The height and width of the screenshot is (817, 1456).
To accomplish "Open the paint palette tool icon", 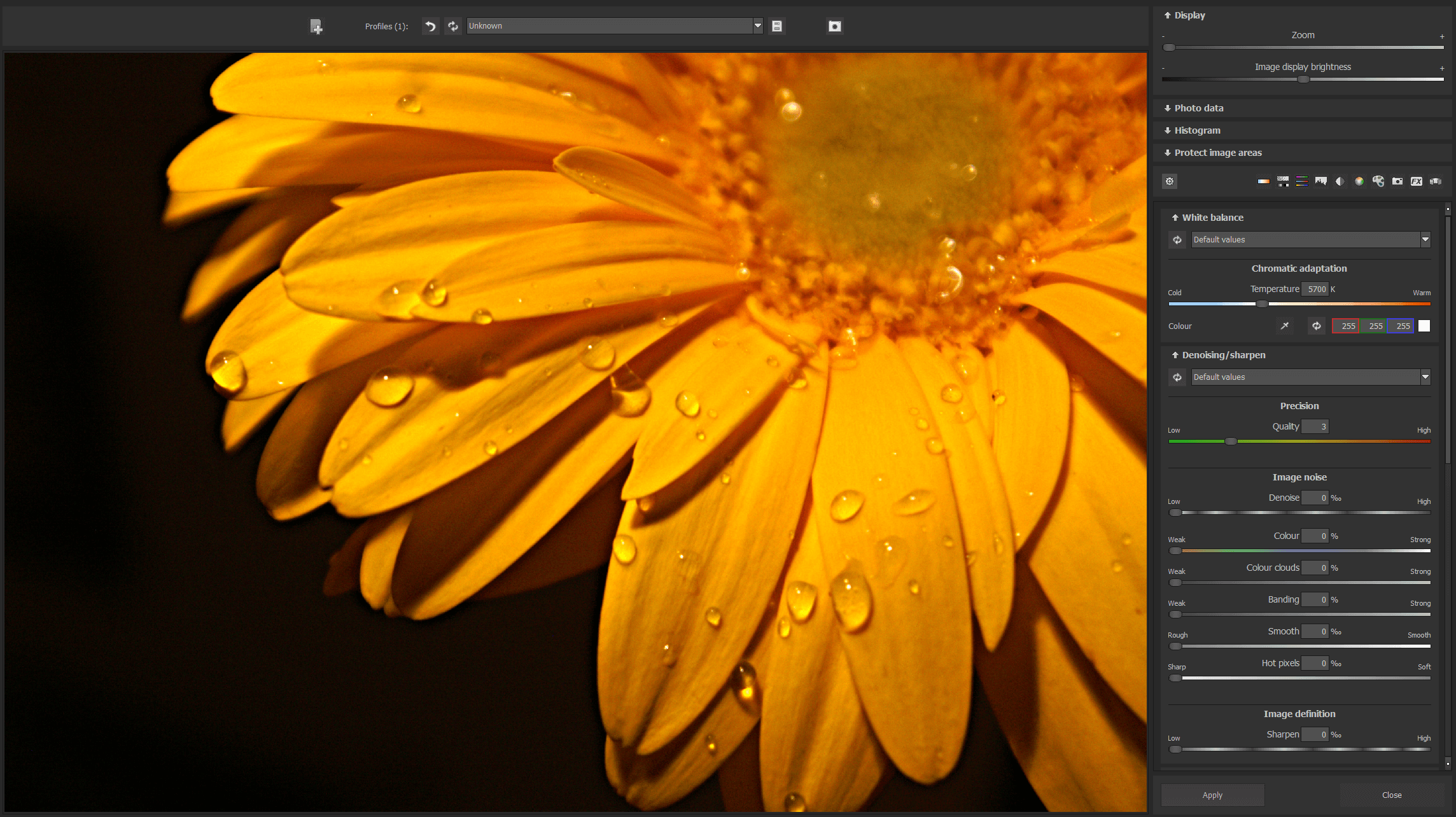I will coord(1378,181).
